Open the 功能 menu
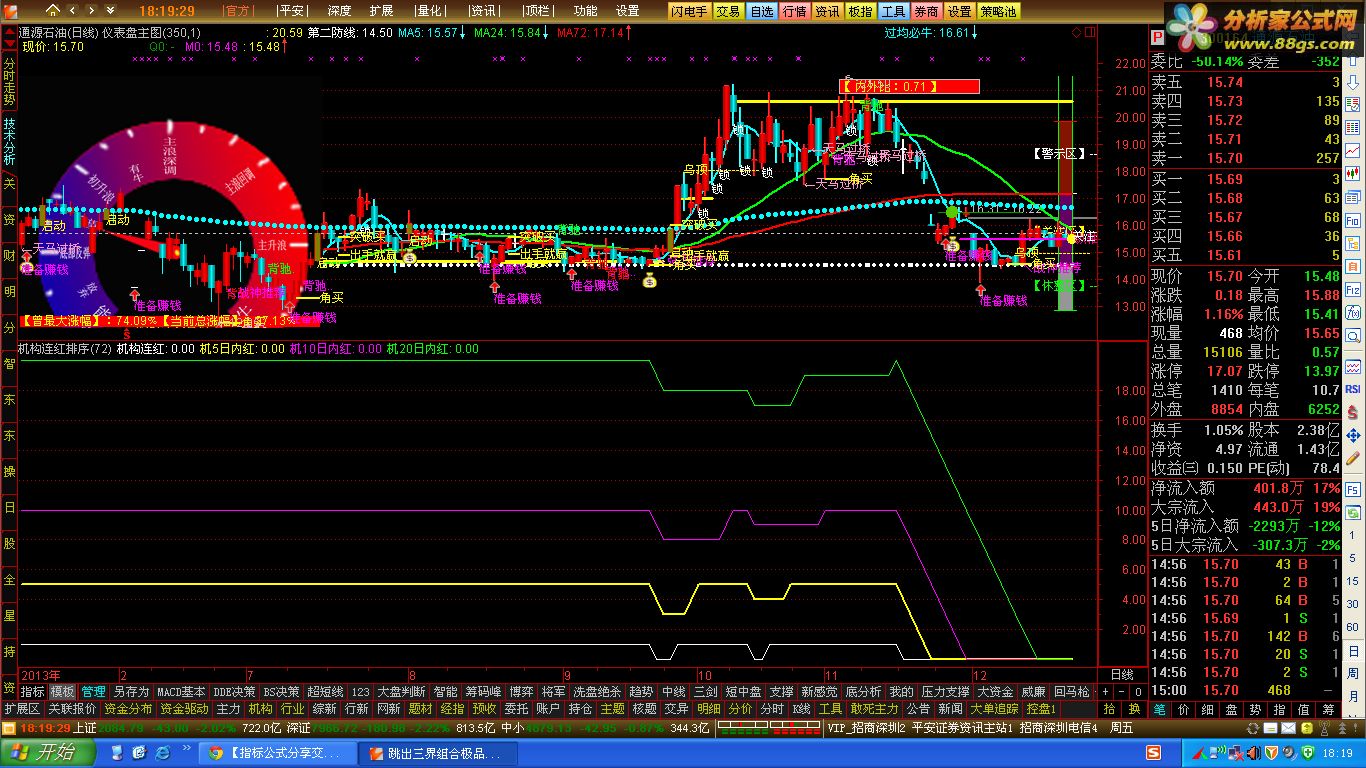1366x768 pixels. point(585,11)
